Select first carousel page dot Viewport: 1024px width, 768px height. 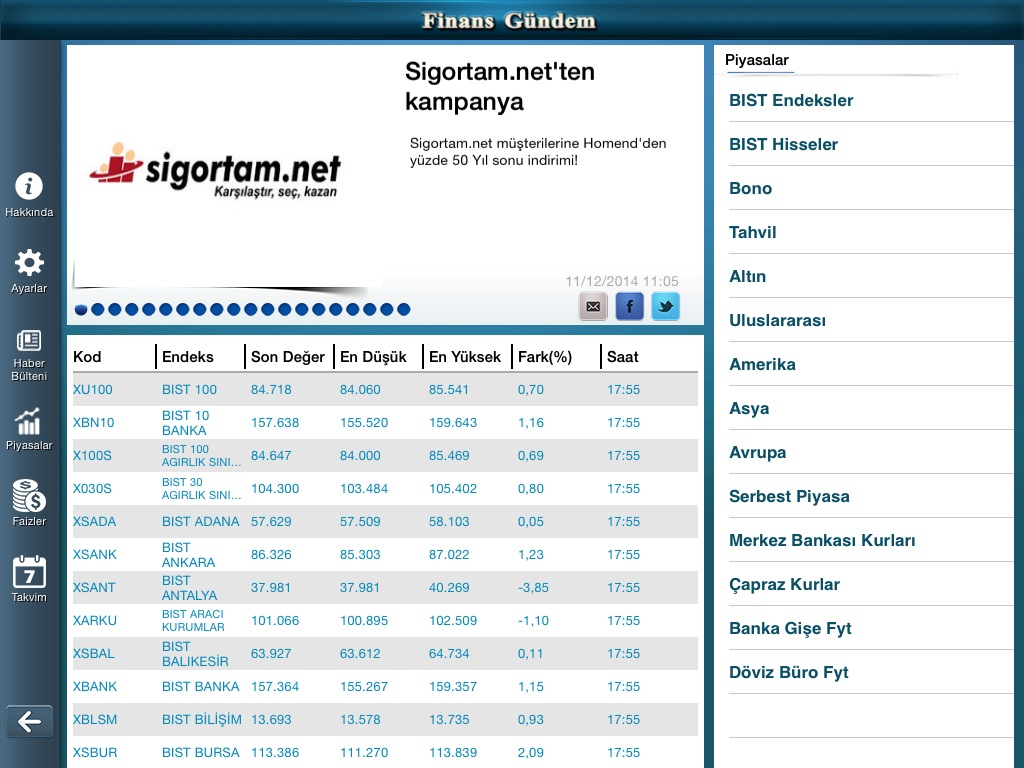coord(81,310)
